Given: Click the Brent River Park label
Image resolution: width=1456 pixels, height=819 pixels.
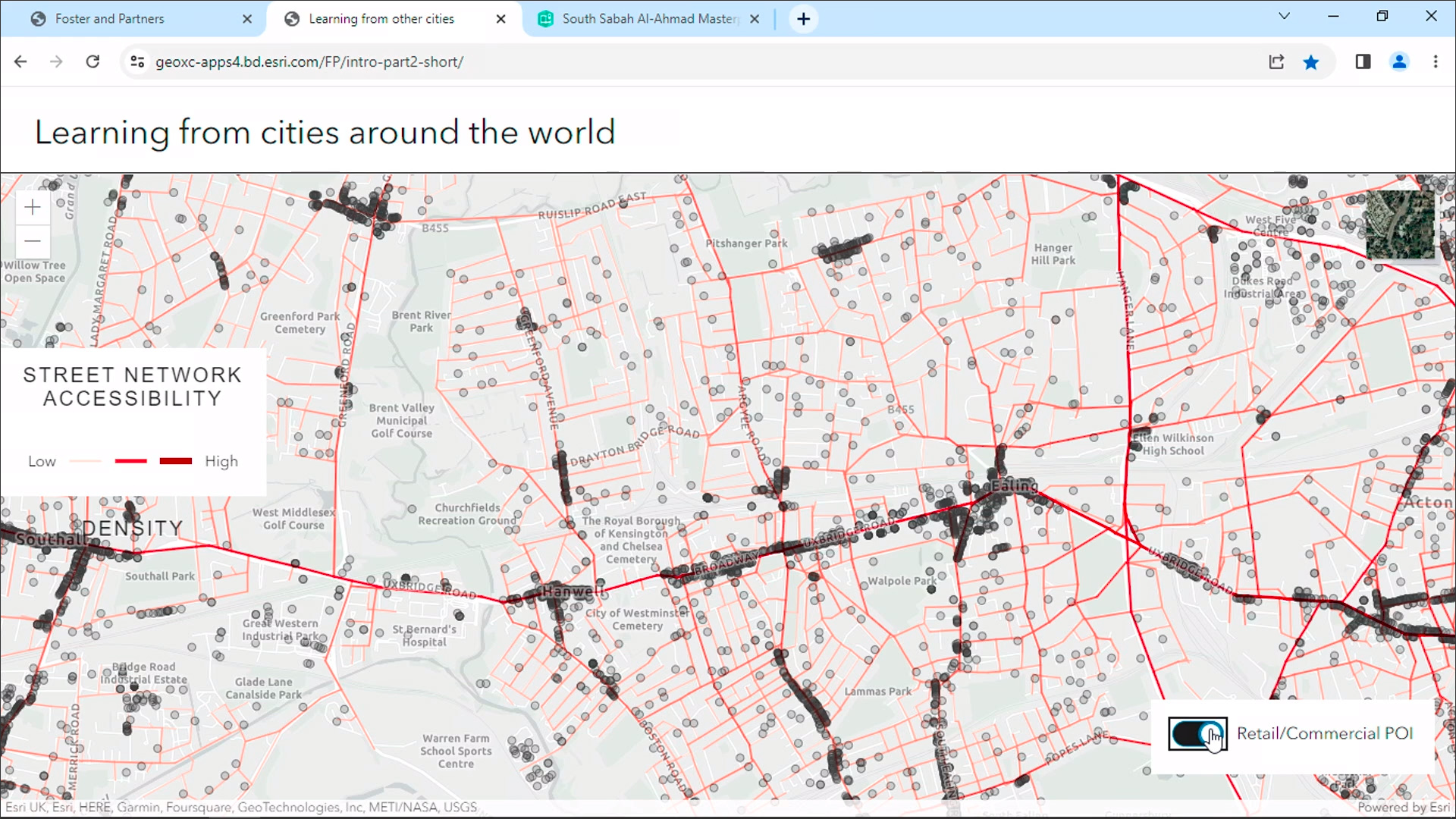Looking at the screenshot, I should [422, 322].
